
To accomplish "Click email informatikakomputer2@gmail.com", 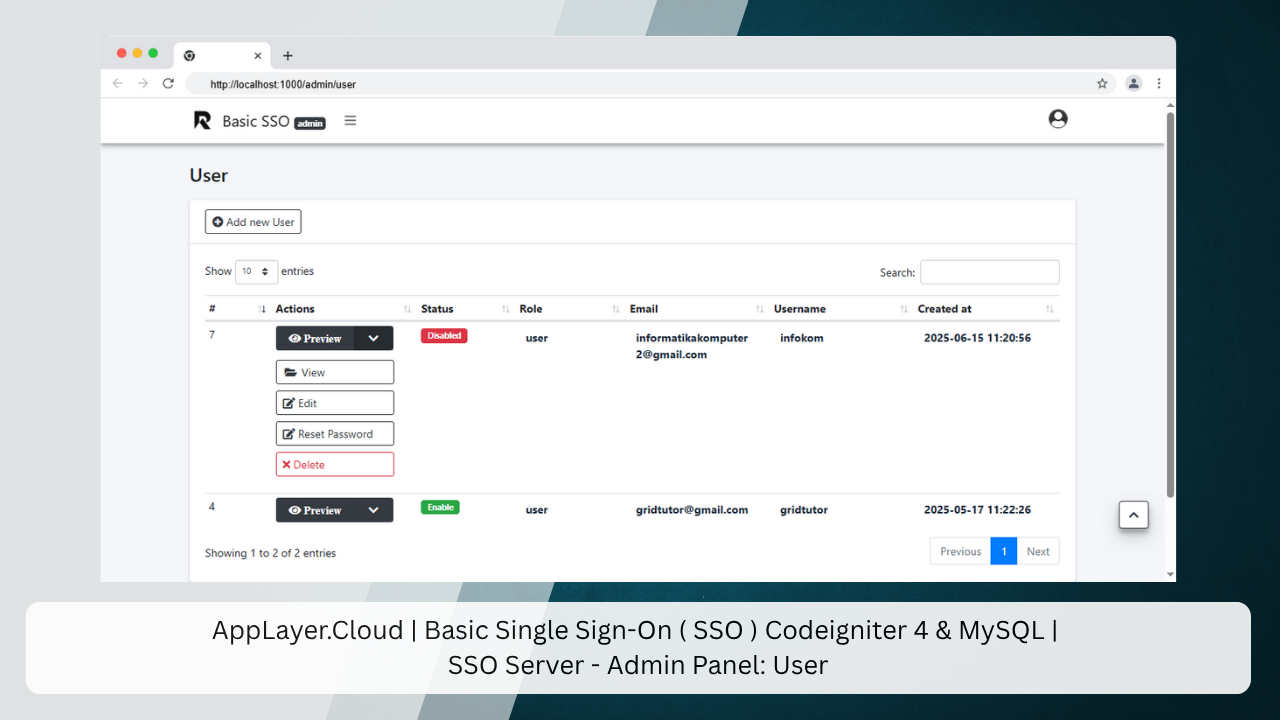I will 692,346.
